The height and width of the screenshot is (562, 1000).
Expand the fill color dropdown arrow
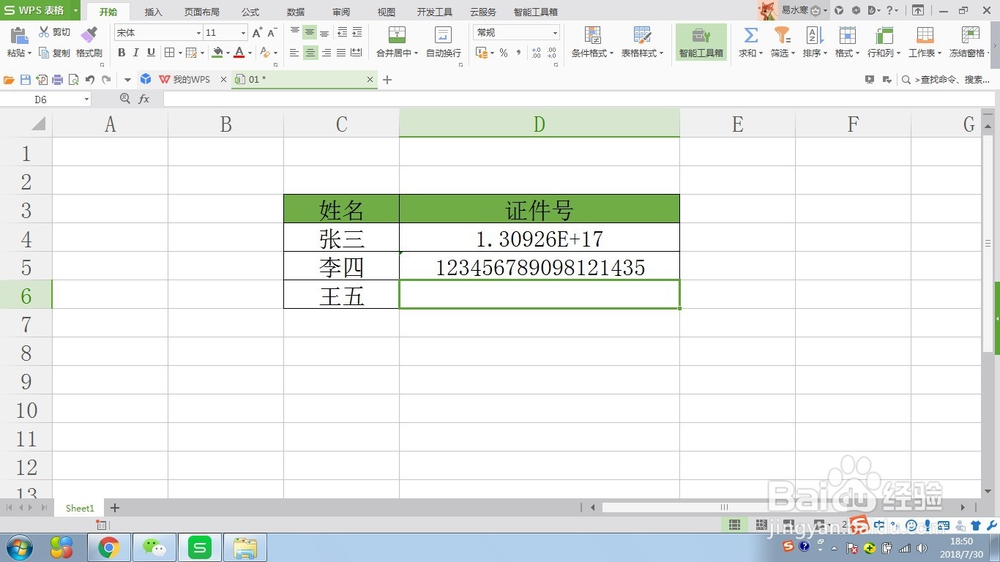click(x=228, y=53)
